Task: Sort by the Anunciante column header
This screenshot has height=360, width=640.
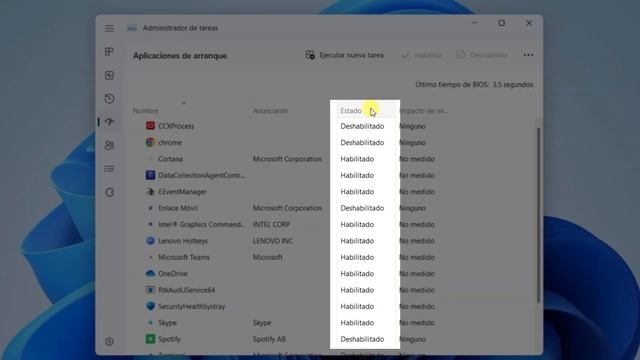Action: [270, 111]
